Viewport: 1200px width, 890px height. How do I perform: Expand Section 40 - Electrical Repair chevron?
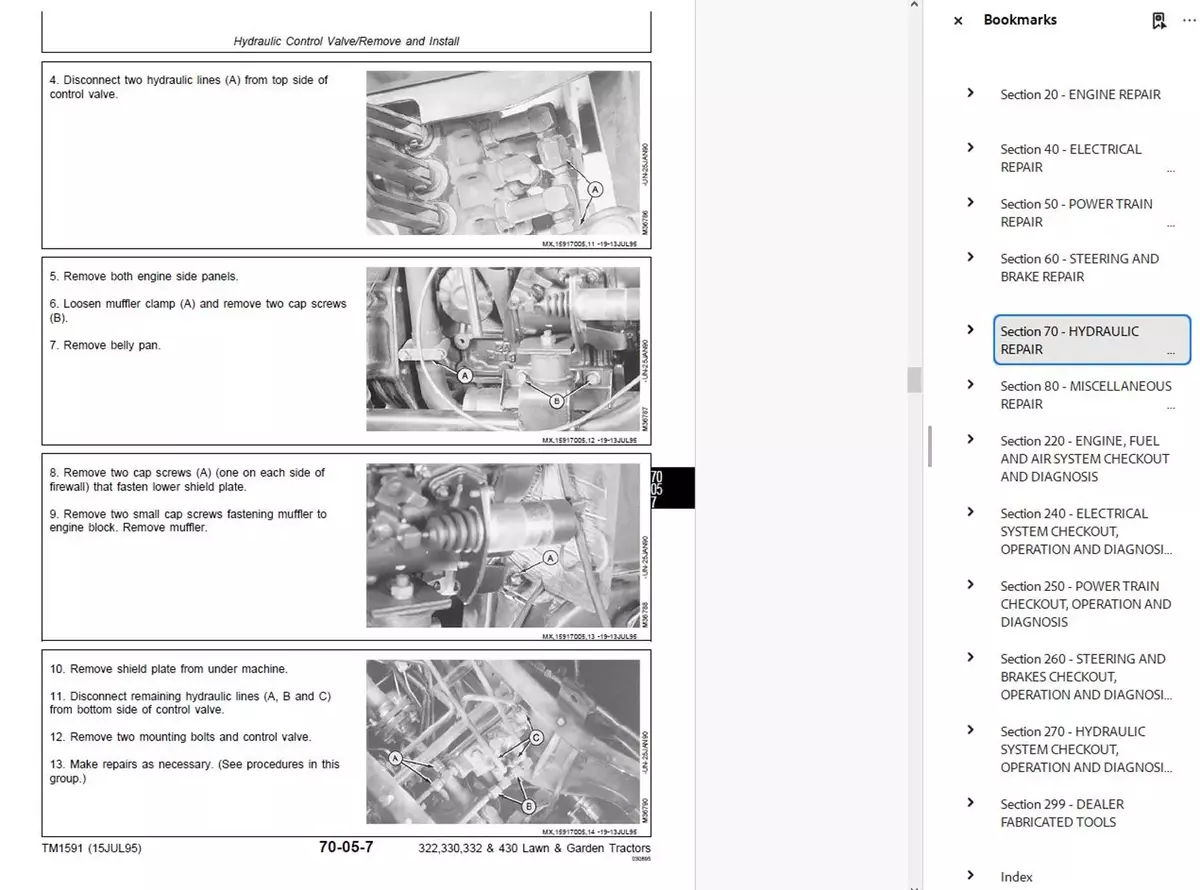pos(970,148)
